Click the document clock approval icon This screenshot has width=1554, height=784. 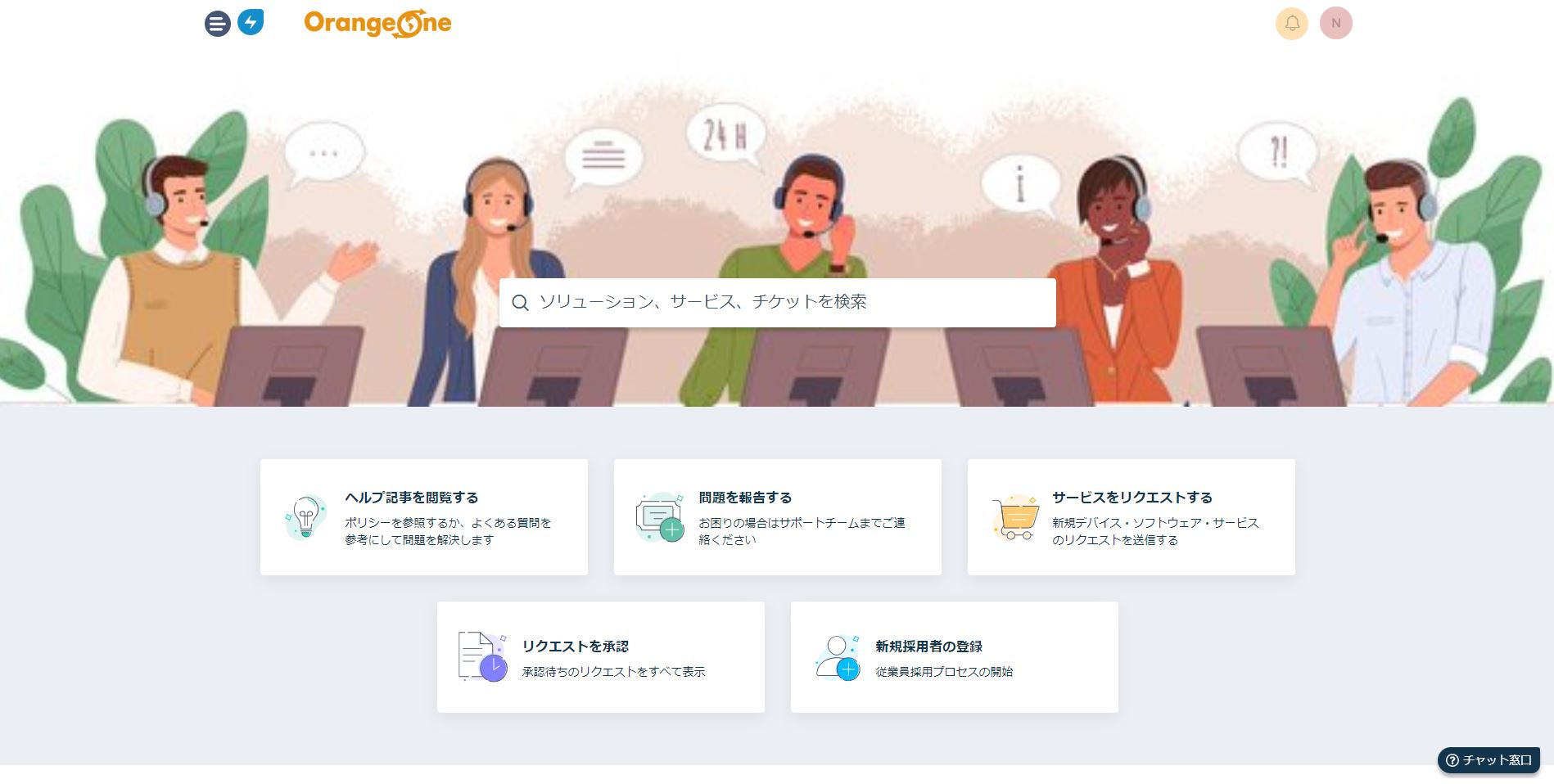tap(482, 656)
